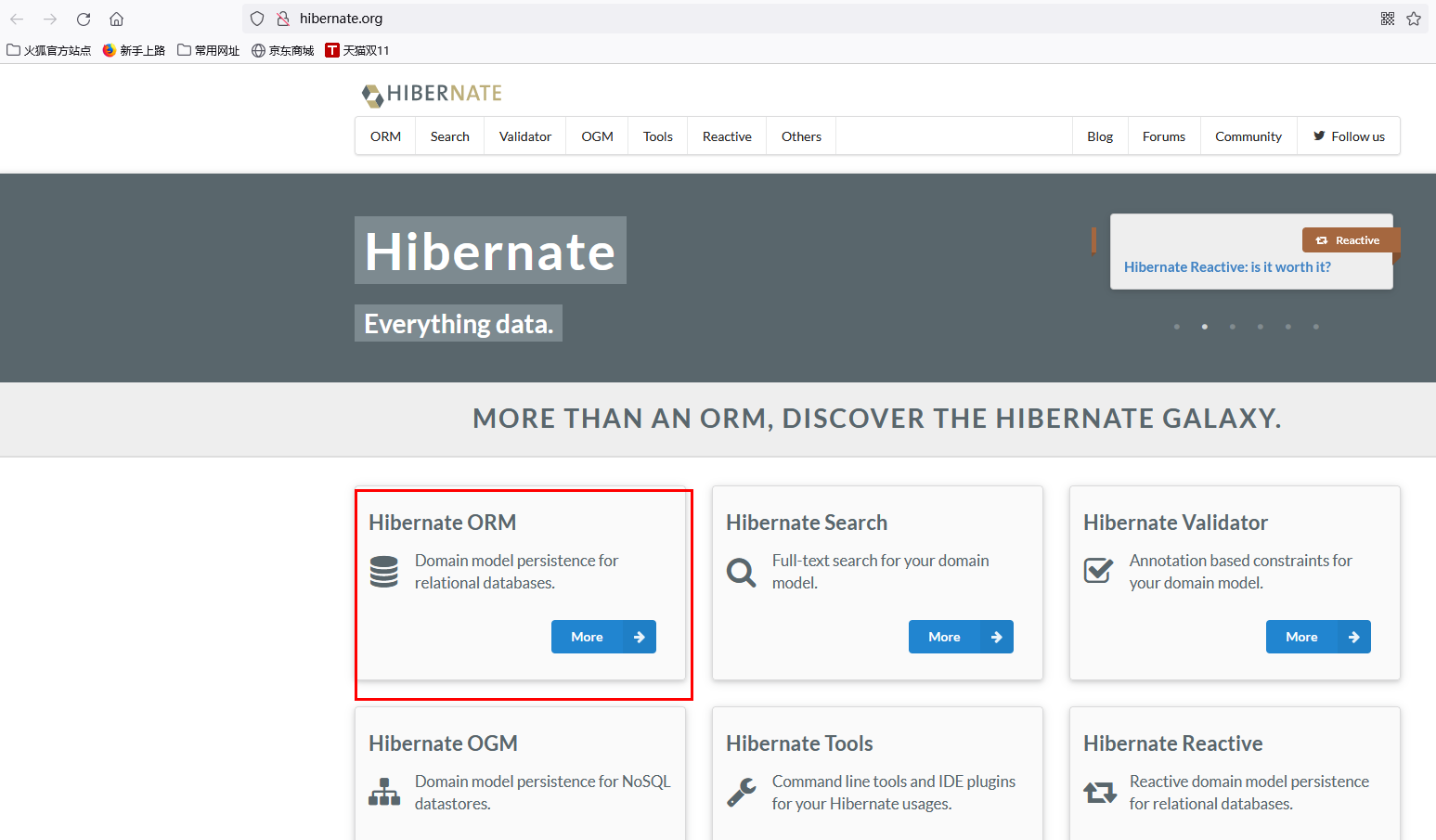Open the 常用网址 bookmark folder
1436x840 pixels.
[x=209, y=51]
